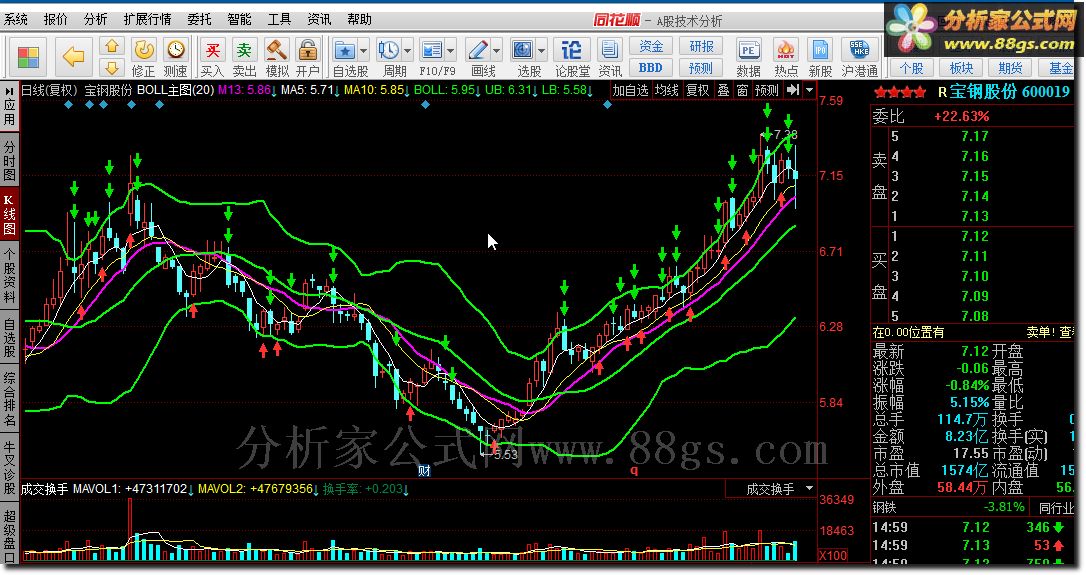
Task: Open 修正 correction tool
Action: point(143,58)
